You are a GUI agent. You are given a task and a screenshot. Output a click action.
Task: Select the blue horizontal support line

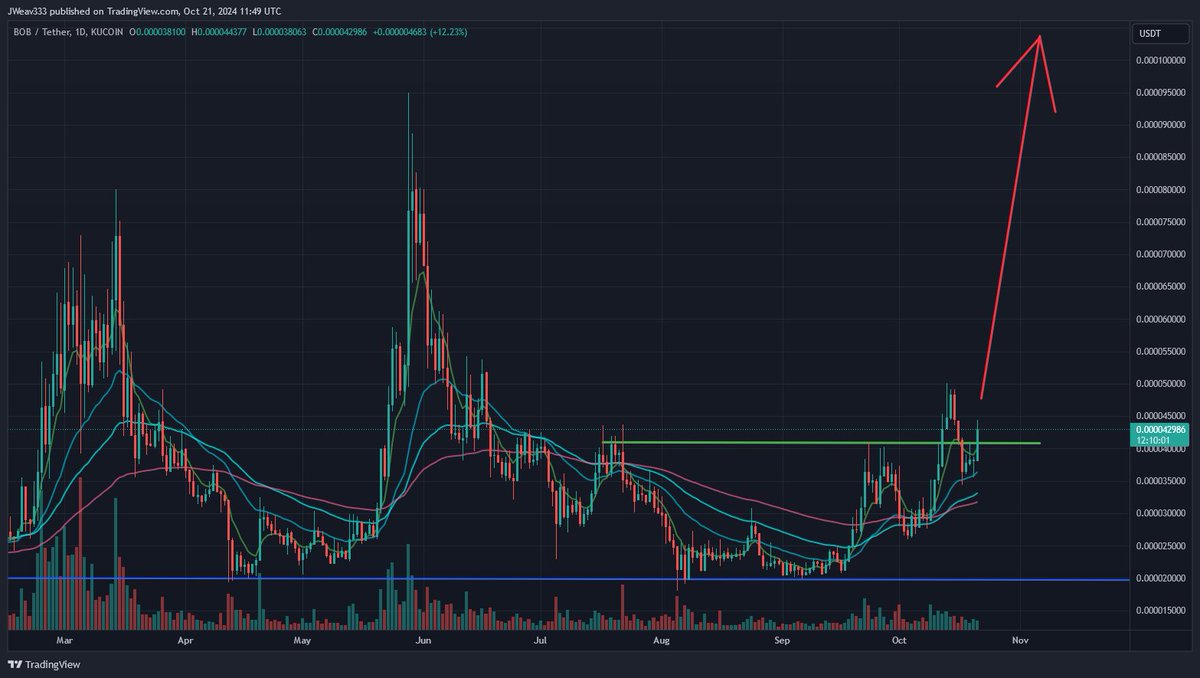pos(568,579)
